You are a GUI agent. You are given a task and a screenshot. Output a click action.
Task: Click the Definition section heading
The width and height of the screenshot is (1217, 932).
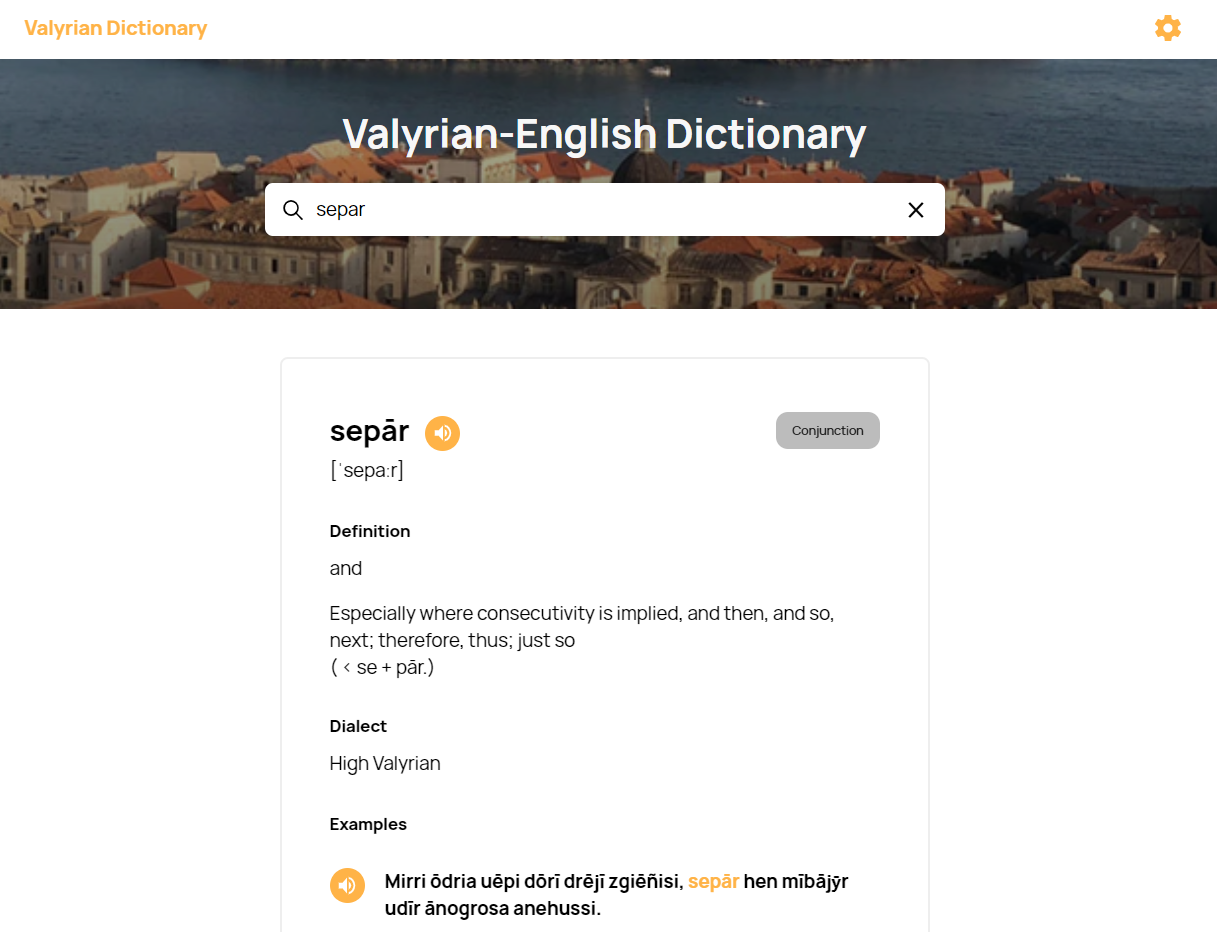[x=370, y=531]
